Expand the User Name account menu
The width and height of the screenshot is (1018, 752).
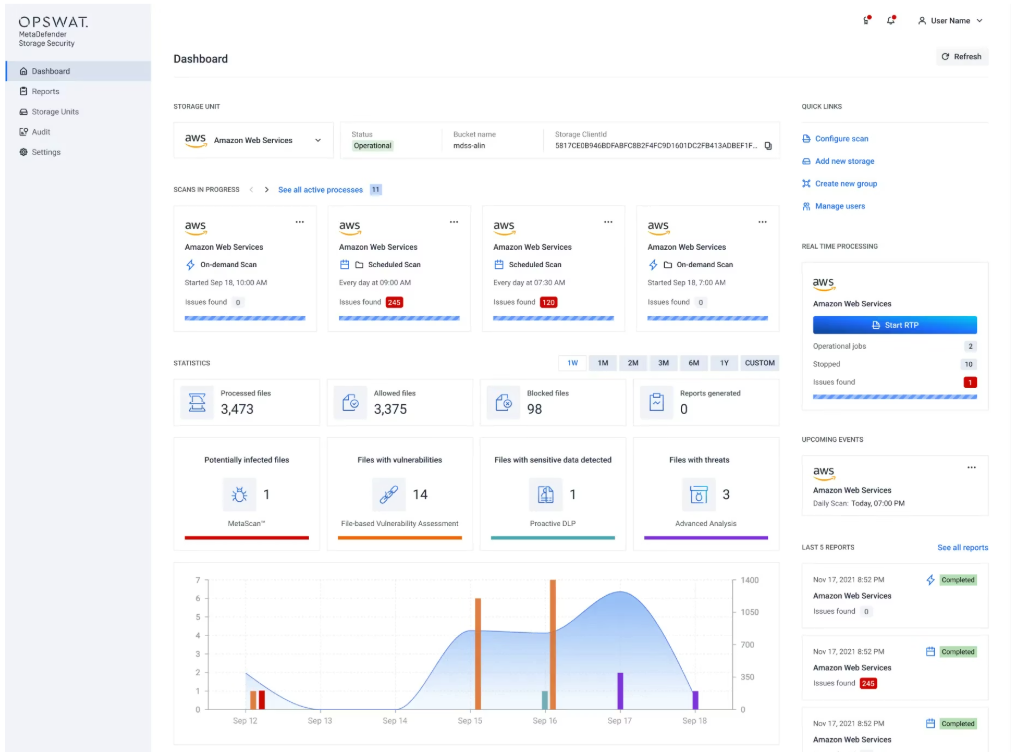pos(950,20)
